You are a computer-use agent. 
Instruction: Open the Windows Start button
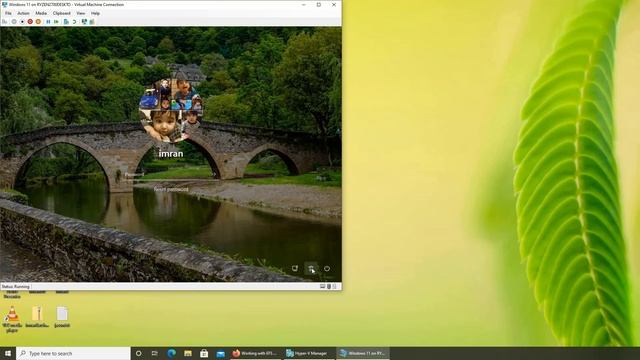click(x=8, y=353)
